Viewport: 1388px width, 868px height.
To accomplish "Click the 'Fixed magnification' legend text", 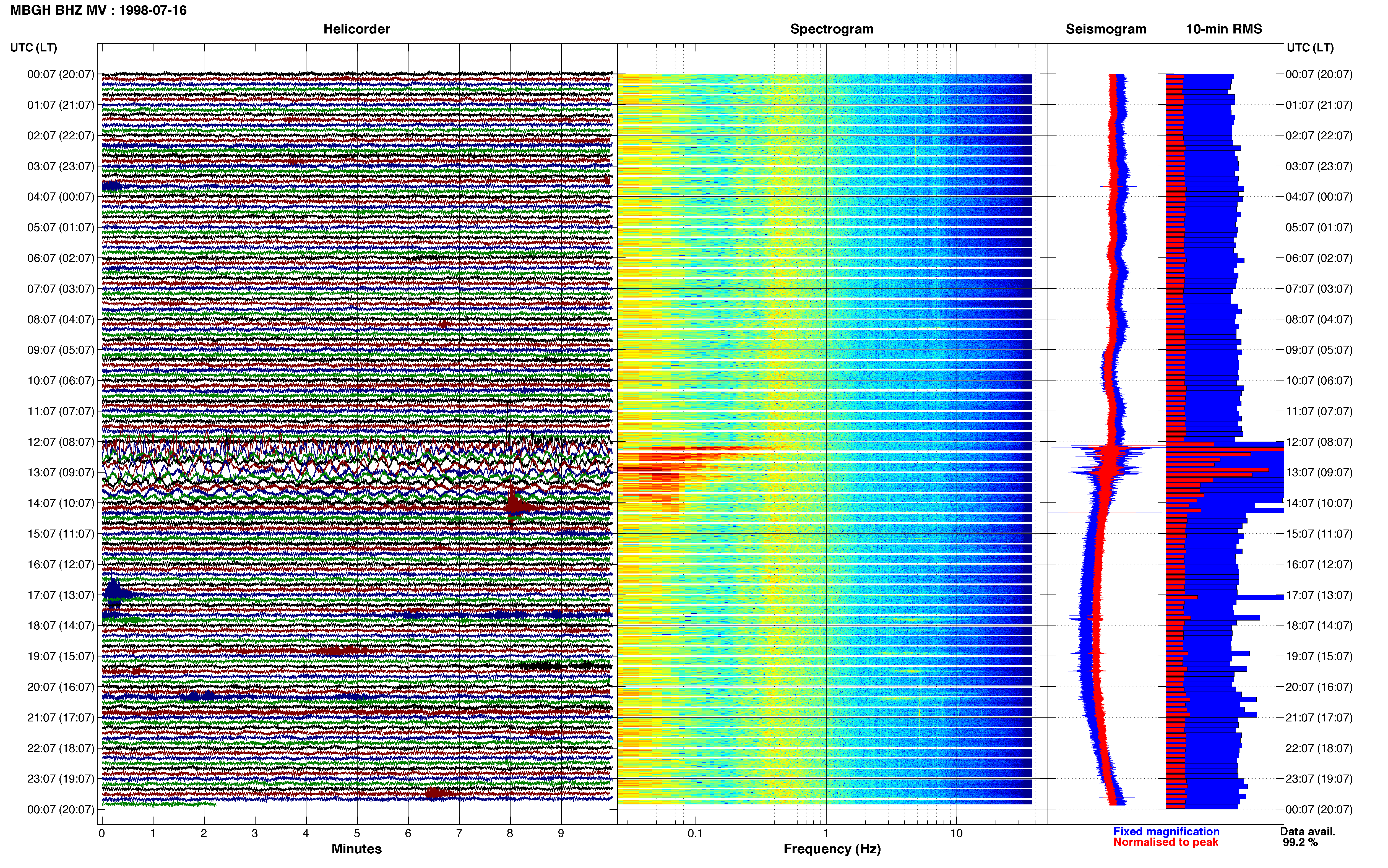I will [1166, 831].
